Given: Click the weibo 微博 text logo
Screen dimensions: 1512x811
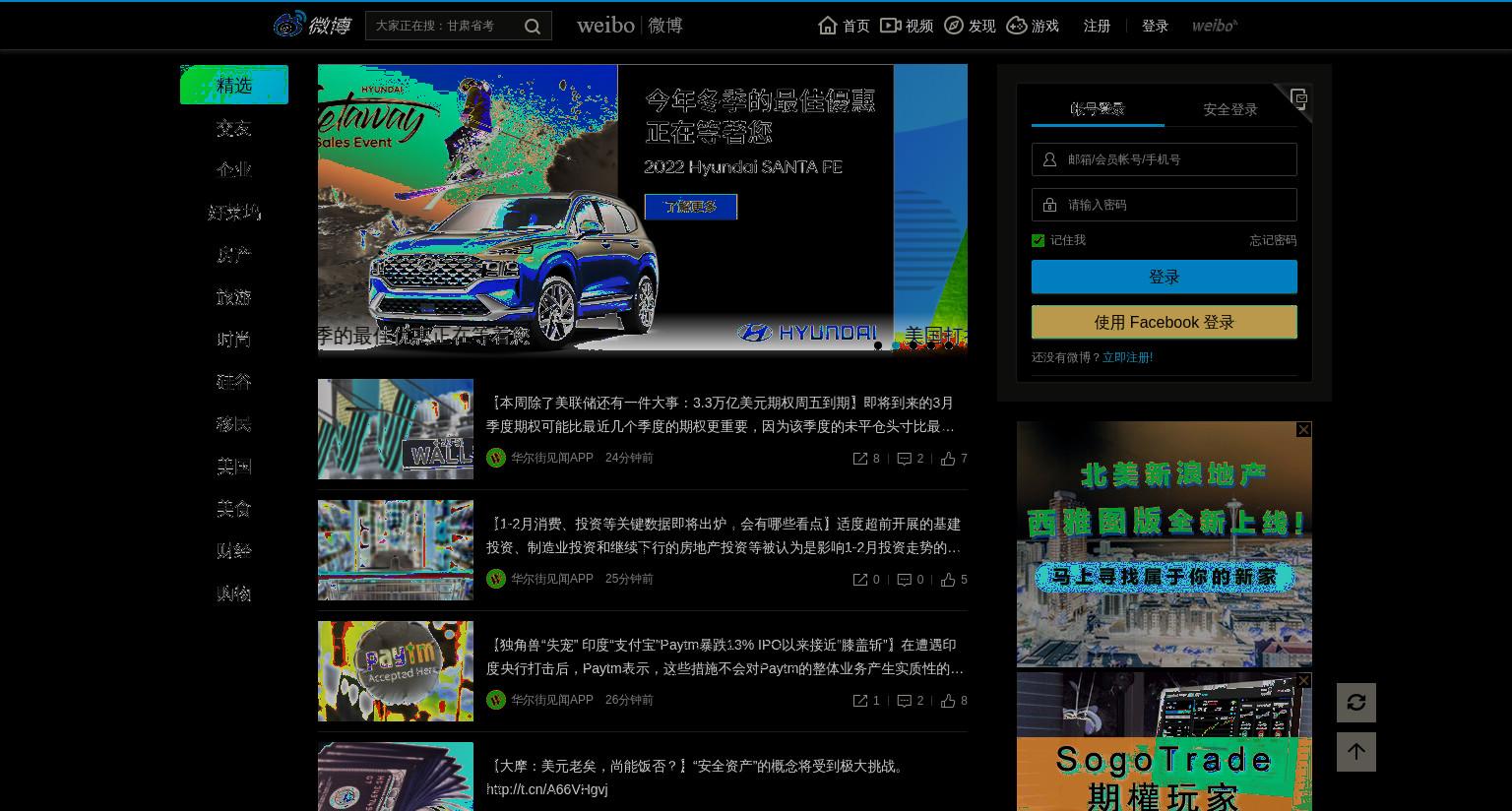Looking at the screenshot, I should (630, 26).
